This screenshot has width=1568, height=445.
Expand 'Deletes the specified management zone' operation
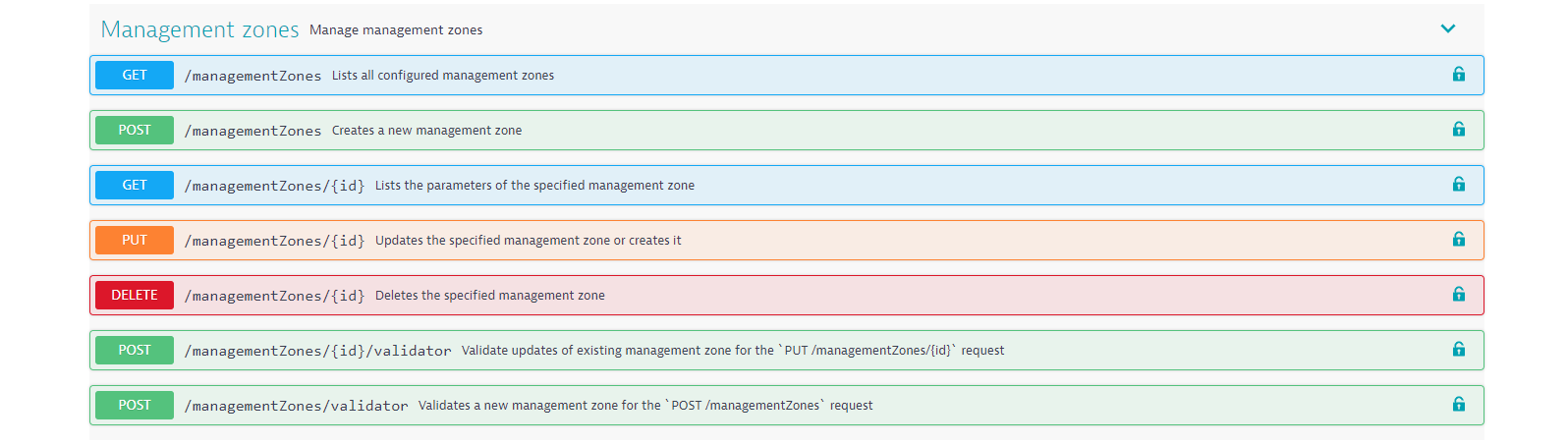point(786,295)
